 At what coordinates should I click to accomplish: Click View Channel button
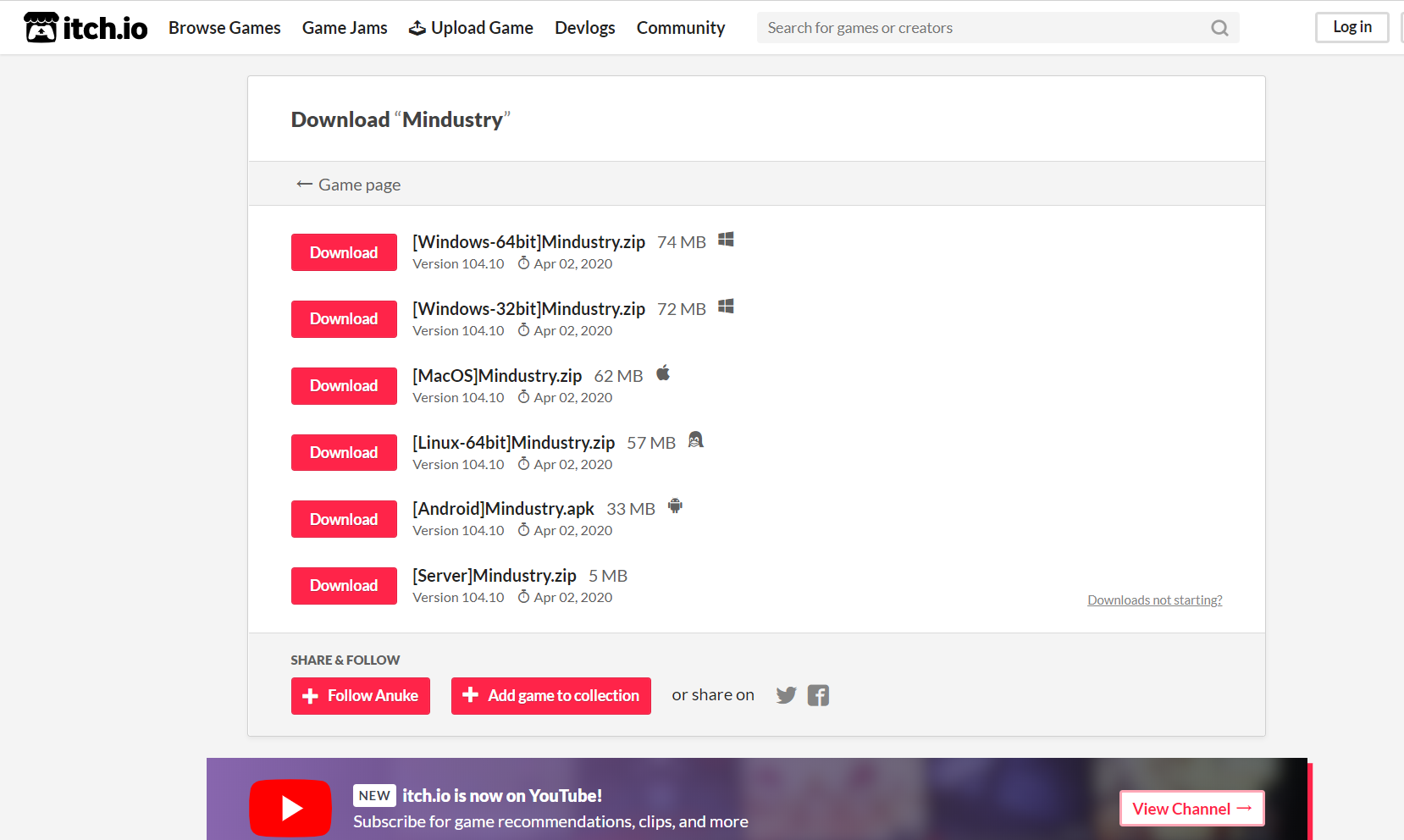(1192, 809)
